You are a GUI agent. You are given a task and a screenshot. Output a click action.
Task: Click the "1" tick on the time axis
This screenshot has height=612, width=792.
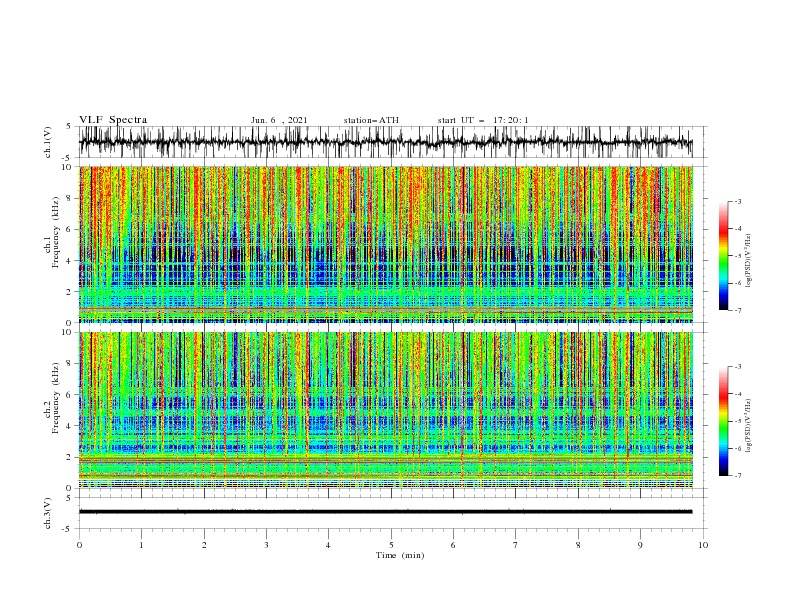coord(141,545)
